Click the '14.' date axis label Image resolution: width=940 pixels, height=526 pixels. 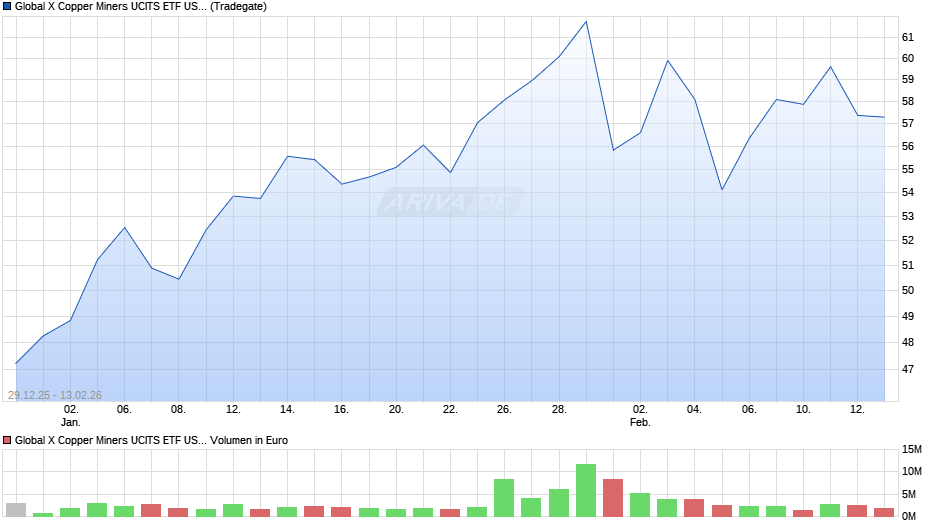click(x=287, y=409)
